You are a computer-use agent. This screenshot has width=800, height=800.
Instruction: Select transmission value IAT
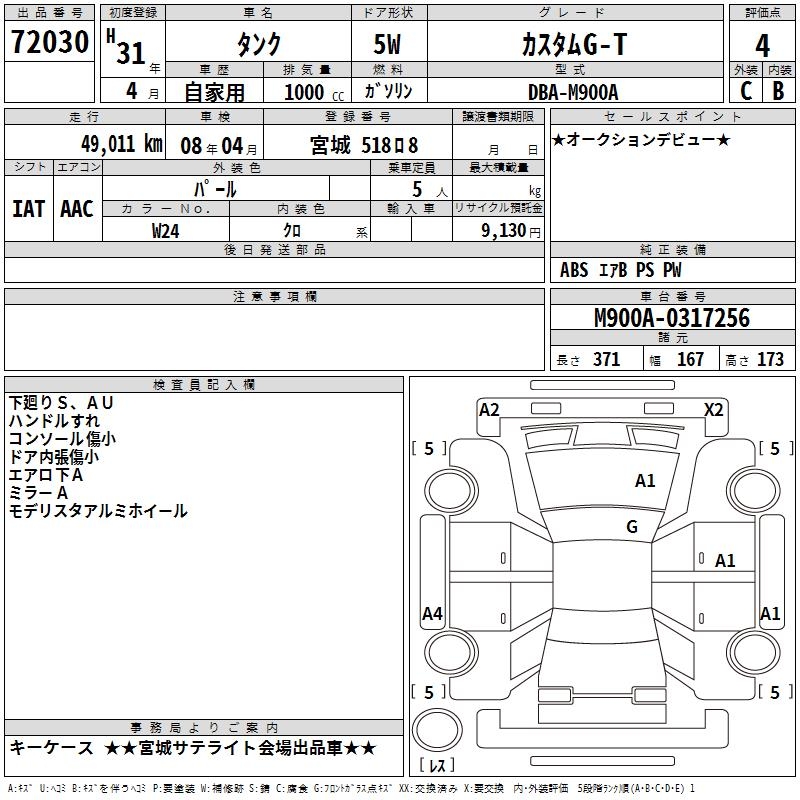coord(29,209)
